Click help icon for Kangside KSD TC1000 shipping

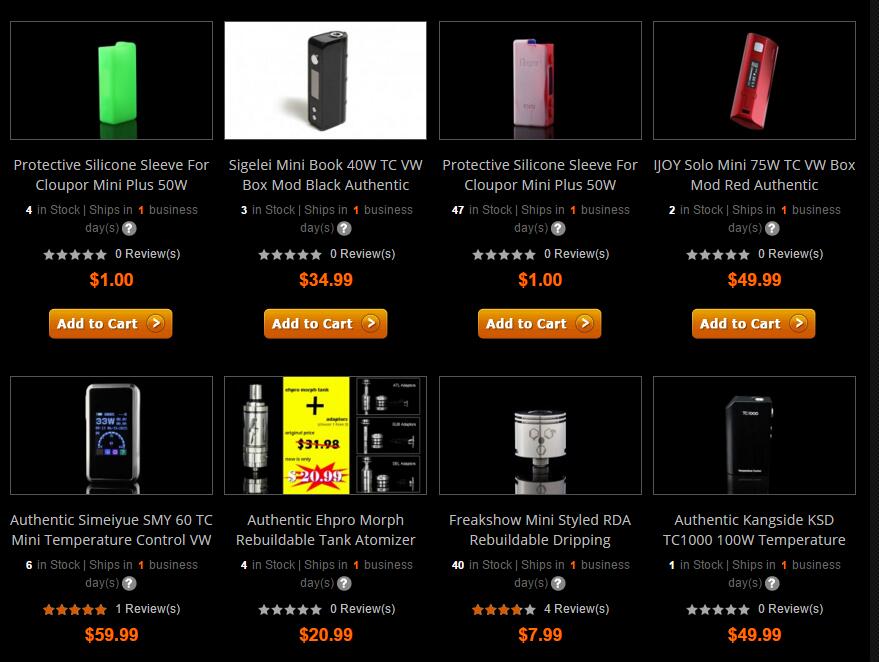[772, 583]
